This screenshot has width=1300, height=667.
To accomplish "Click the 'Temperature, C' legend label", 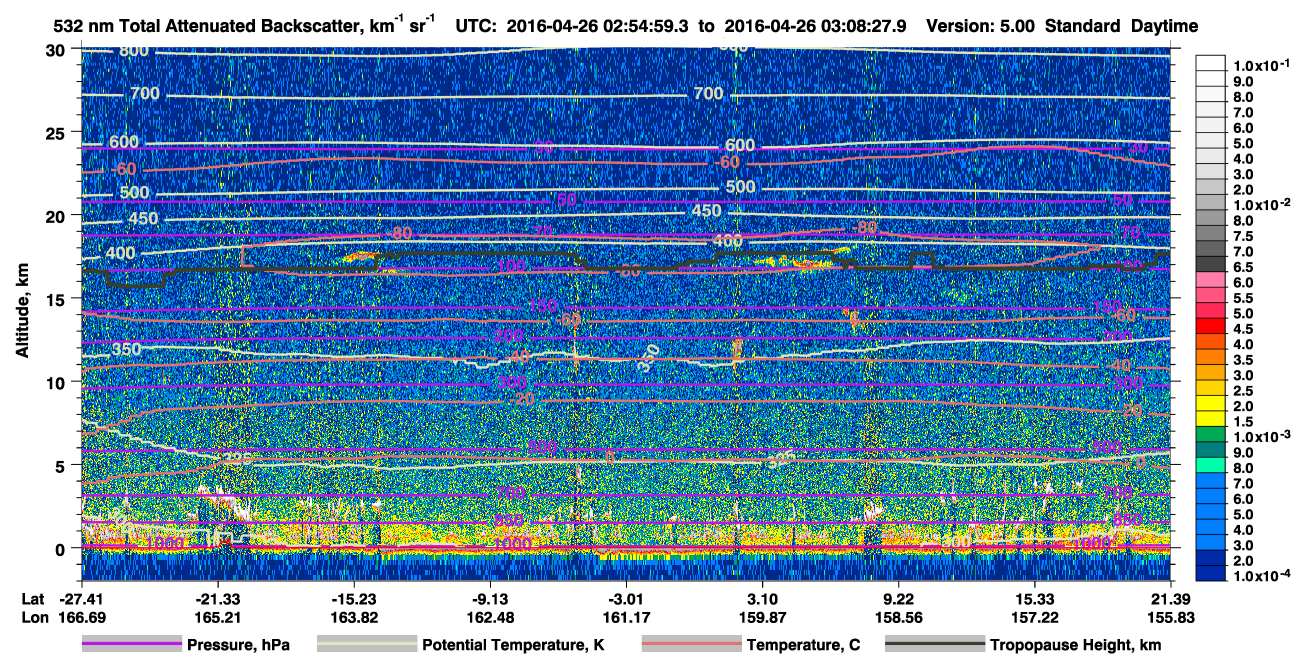I will click(803, 645).
